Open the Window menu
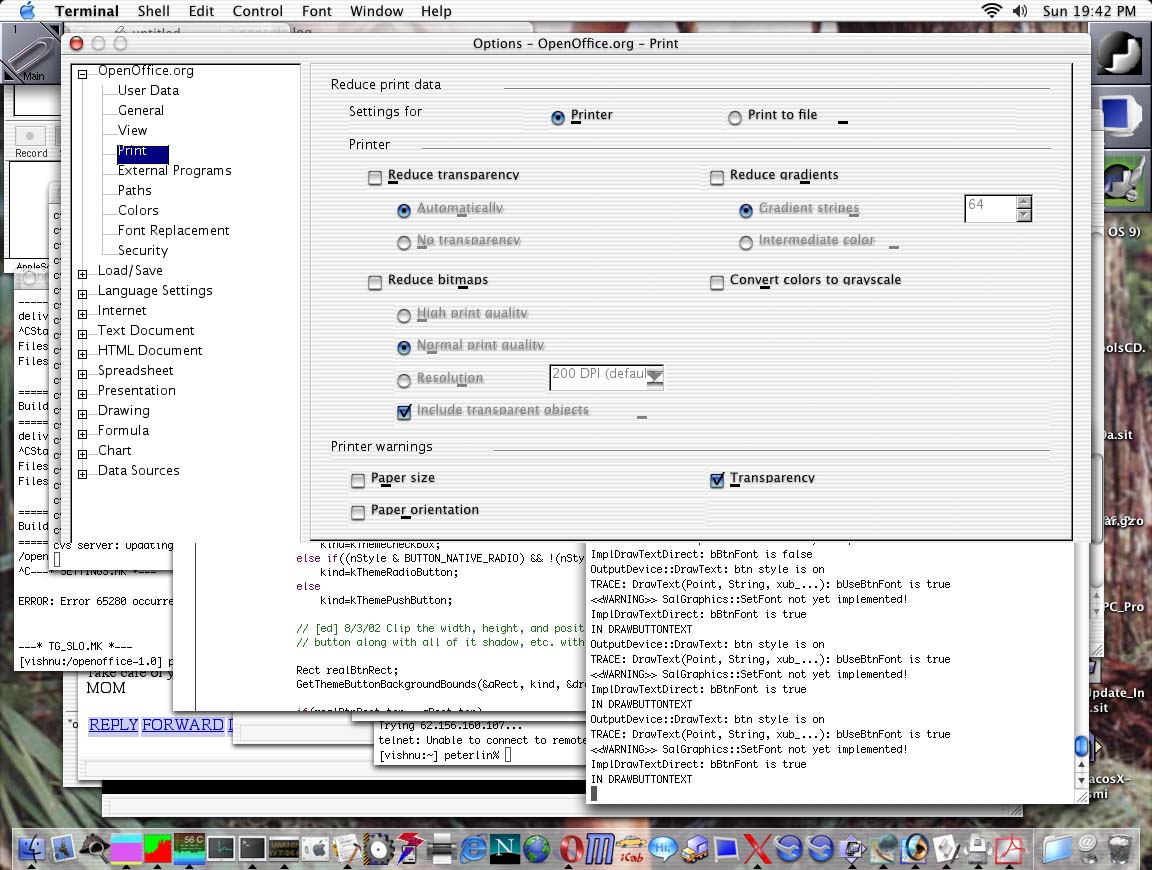Screen dimensions: 1152x870 pyautogui.click(x=377, y=11)
